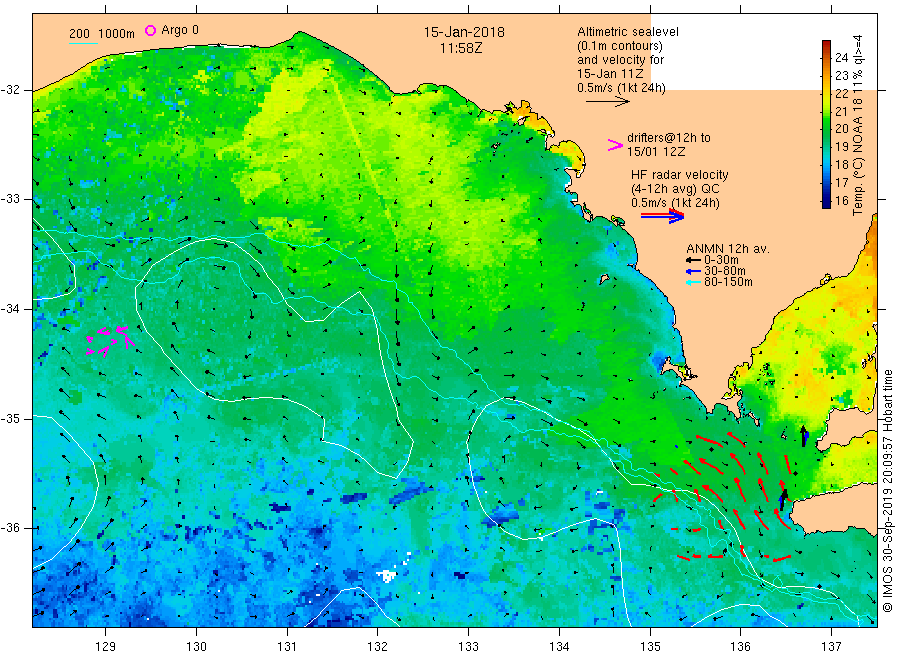Click the longitude label 130
Screen dimensions: 900x660
[x=196, y=646]
